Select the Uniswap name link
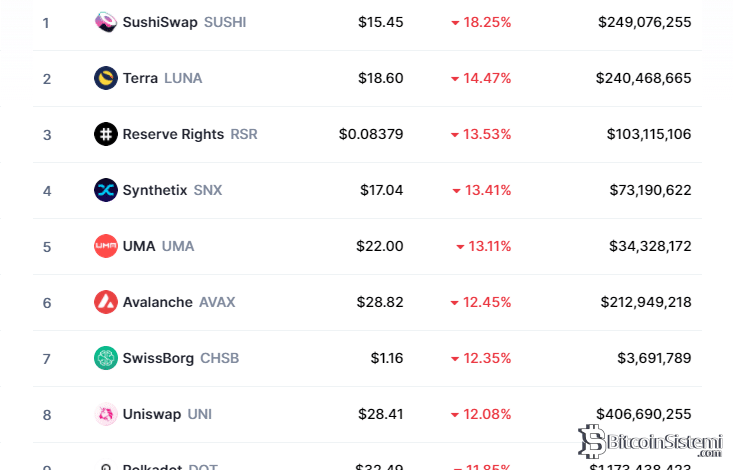This screenshot has width=733, height=470. [151, 414]
